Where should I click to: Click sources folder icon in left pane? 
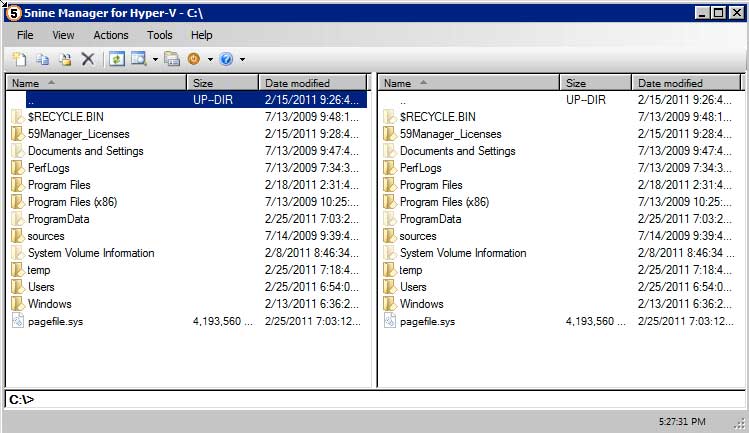17,236
